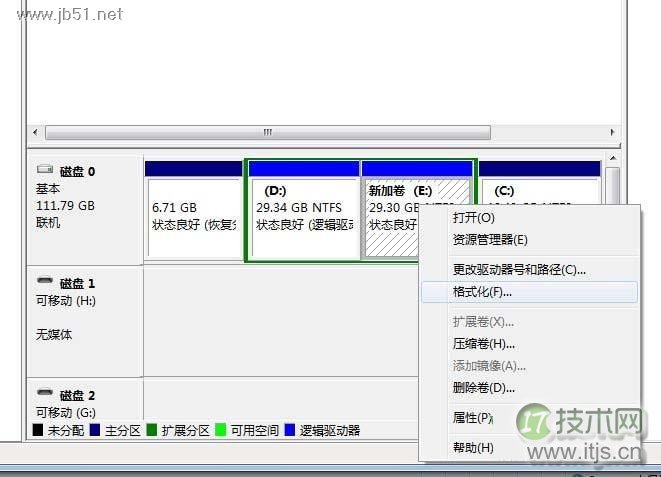661x477 pixels.
Task: Open 属性(P) from the context menu
Action: (529, 418)
